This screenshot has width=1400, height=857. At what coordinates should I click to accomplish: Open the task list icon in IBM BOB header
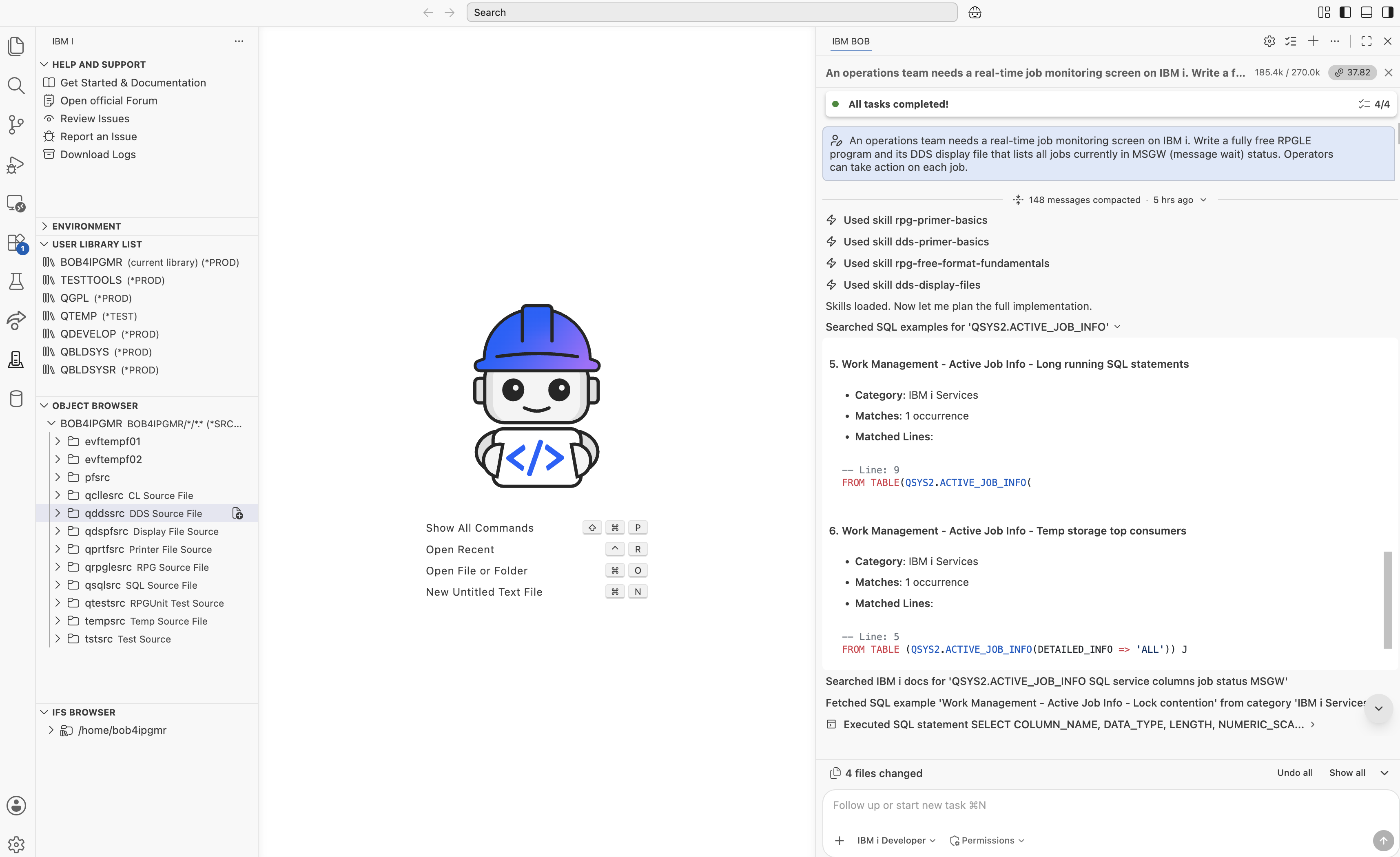coord(1291,41)
